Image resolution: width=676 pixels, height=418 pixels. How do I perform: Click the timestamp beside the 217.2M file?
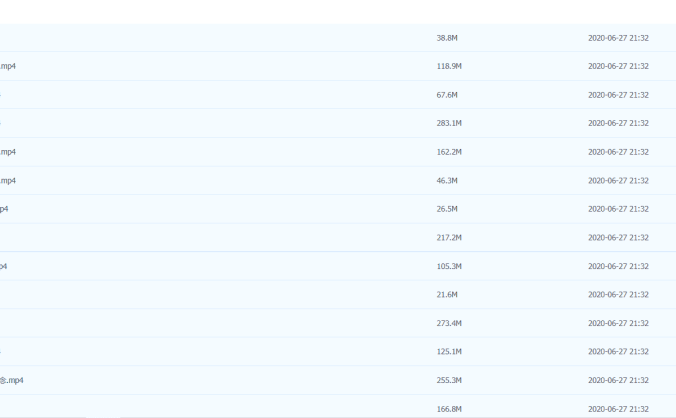pyautogui.click(x=618, y=238)
